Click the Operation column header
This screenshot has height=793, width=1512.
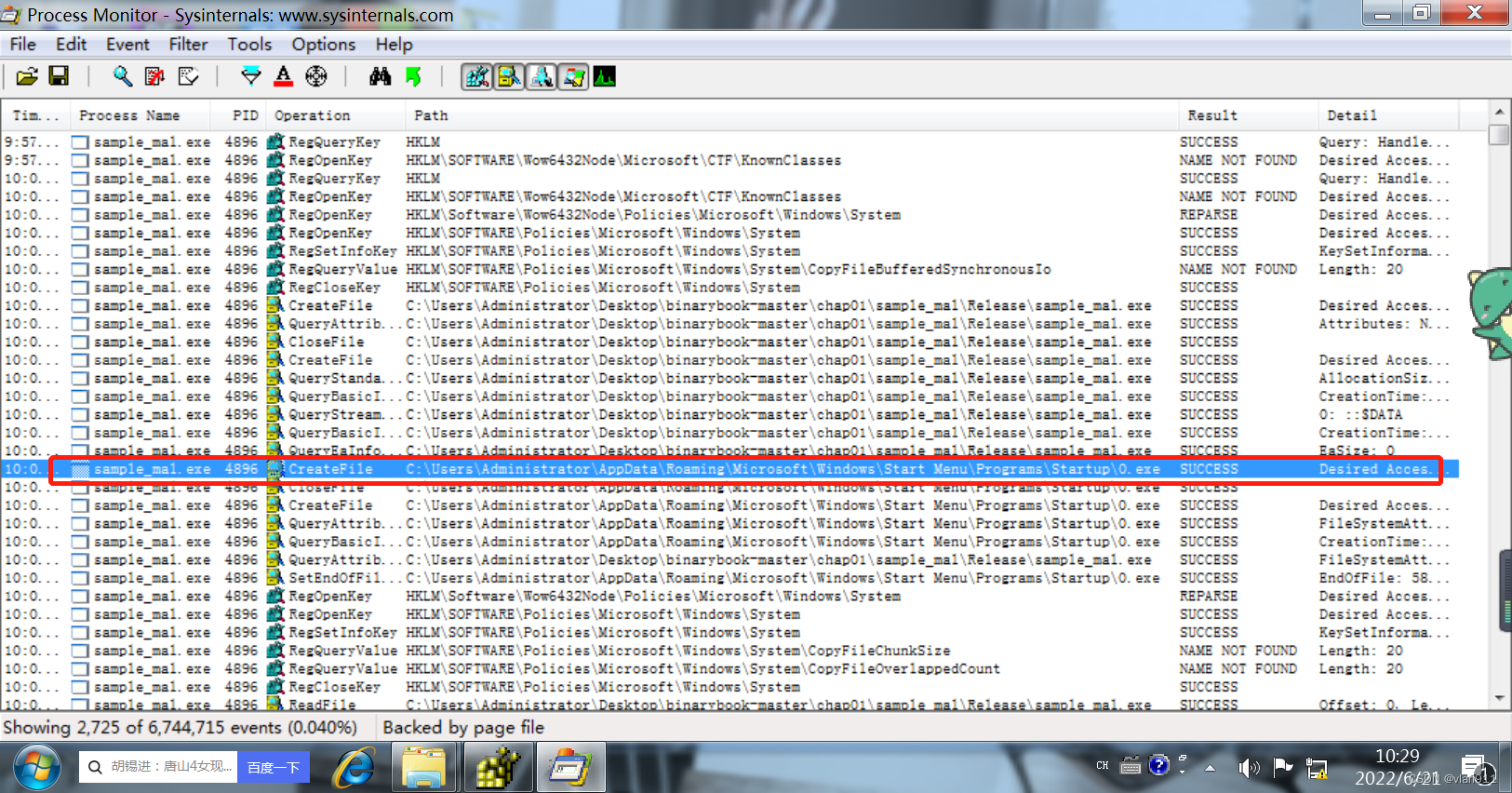(x=335, y=115)
